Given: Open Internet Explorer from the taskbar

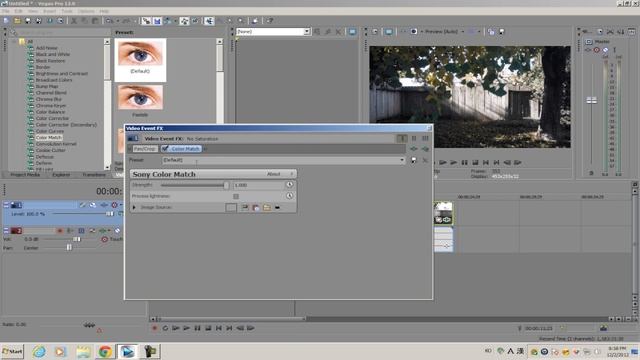Looking at the screenshot, I should pos(39,351).
